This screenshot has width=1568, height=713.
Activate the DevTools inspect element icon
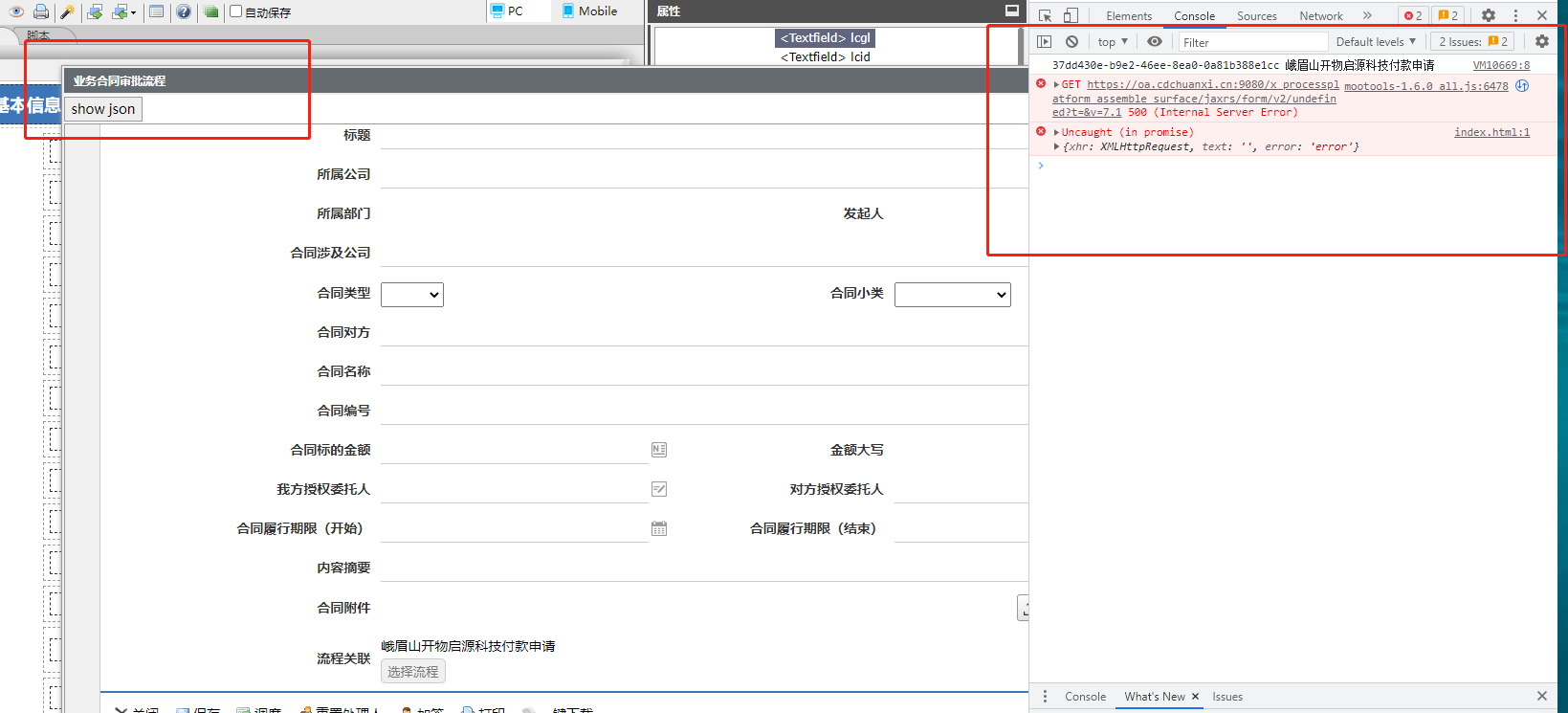[1045, 15]
